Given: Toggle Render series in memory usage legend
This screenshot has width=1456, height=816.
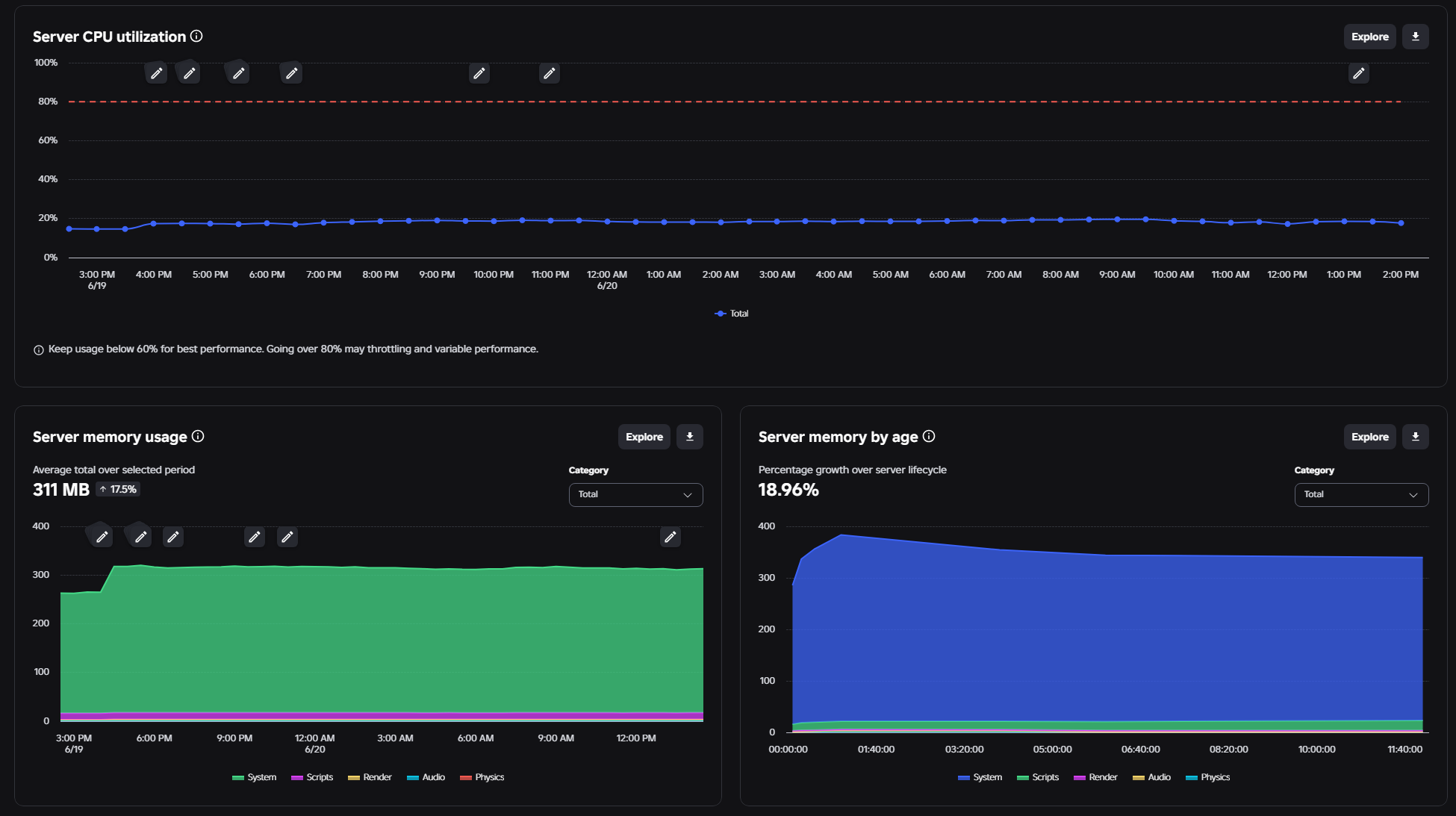Looking at the screenshot, I should coord(370,777).
